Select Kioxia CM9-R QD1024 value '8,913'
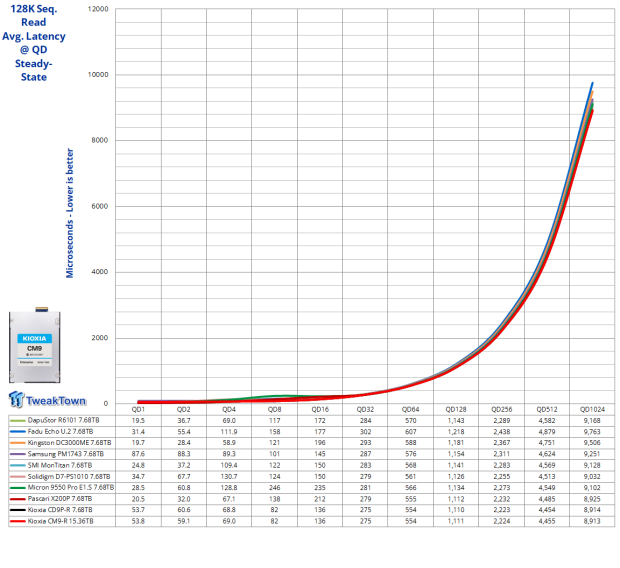This screenshot has width=620, height=568. (592, 521)
